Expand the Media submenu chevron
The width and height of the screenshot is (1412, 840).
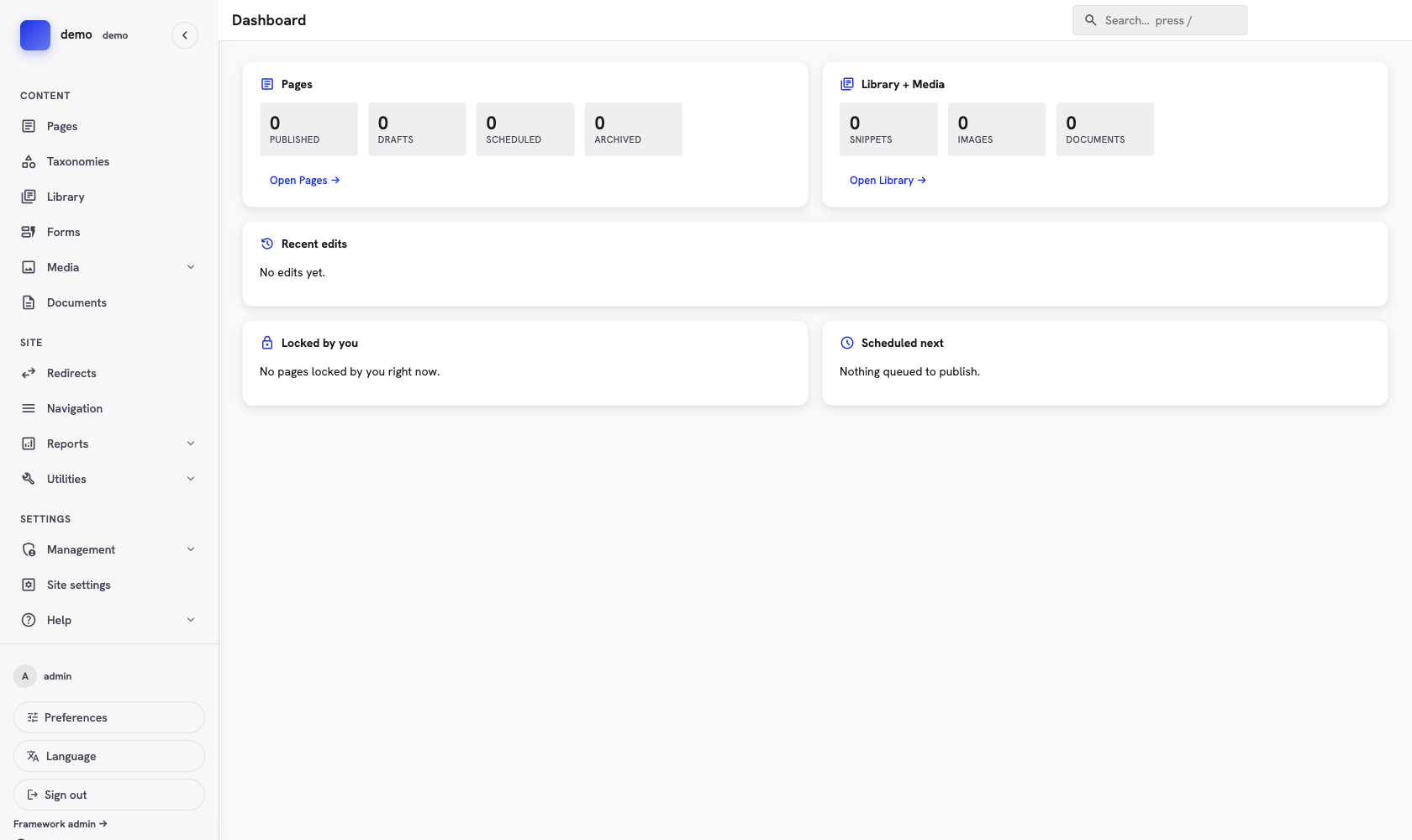click(191, 267)
